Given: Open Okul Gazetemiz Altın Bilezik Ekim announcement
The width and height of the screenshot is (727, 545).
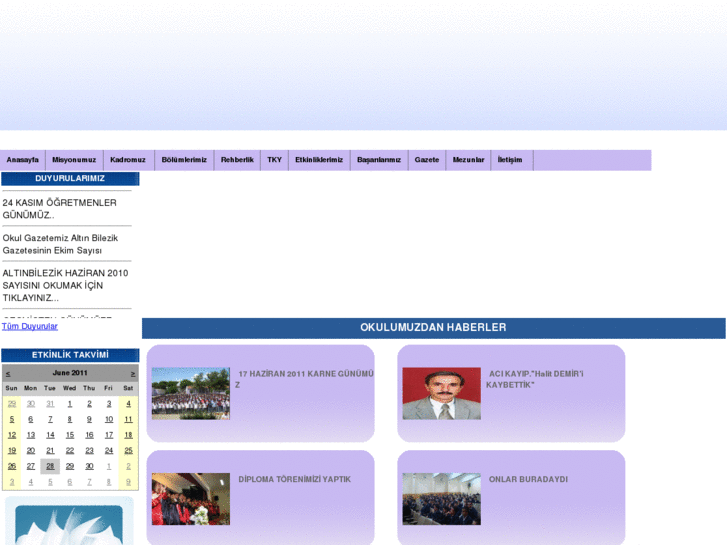Looking at the screenshot, I should [60, 244].
